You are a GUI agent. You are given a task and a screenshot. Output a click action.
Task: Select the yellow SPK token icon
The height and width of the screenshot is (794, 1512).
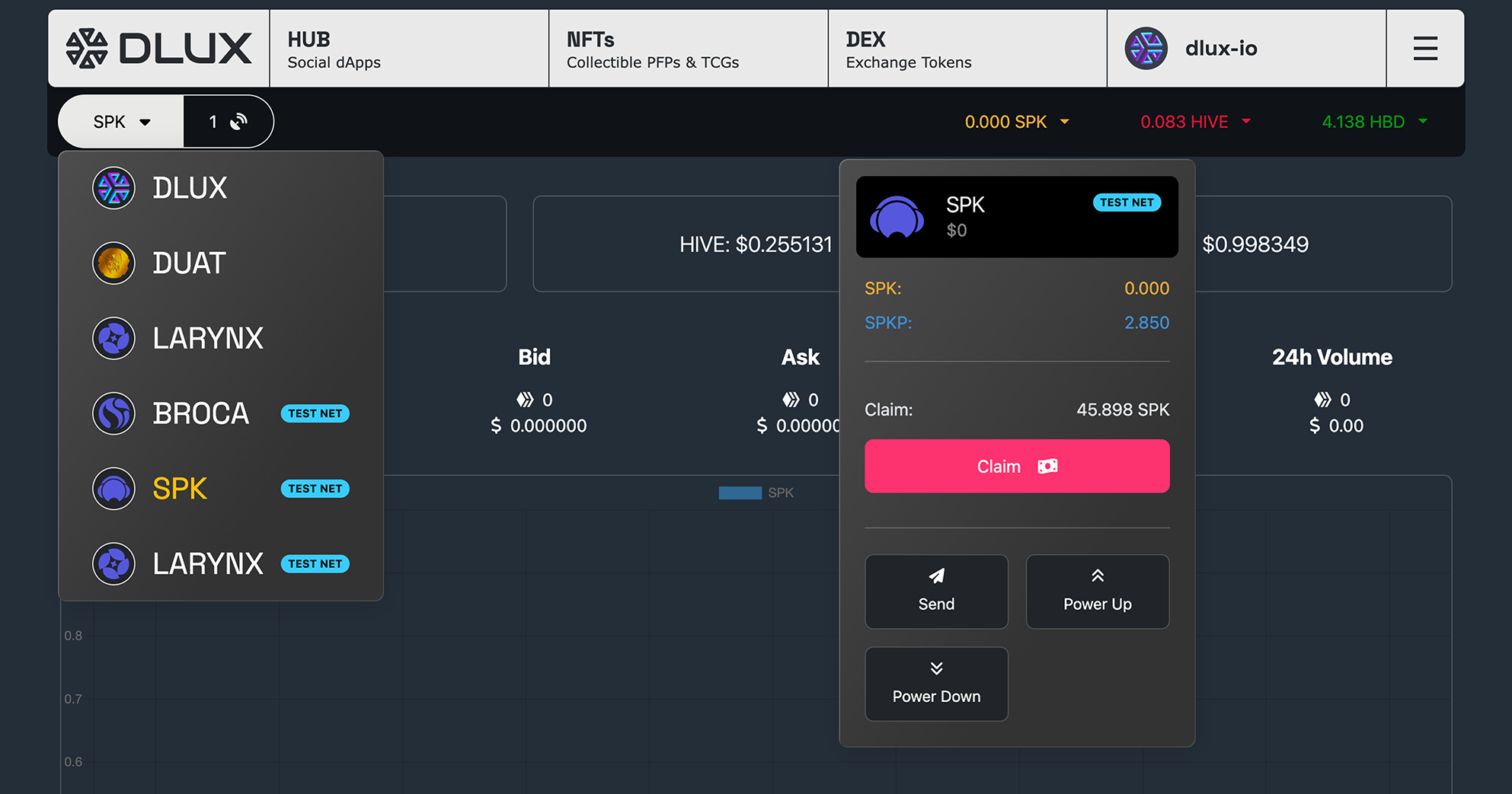[113, 489]
